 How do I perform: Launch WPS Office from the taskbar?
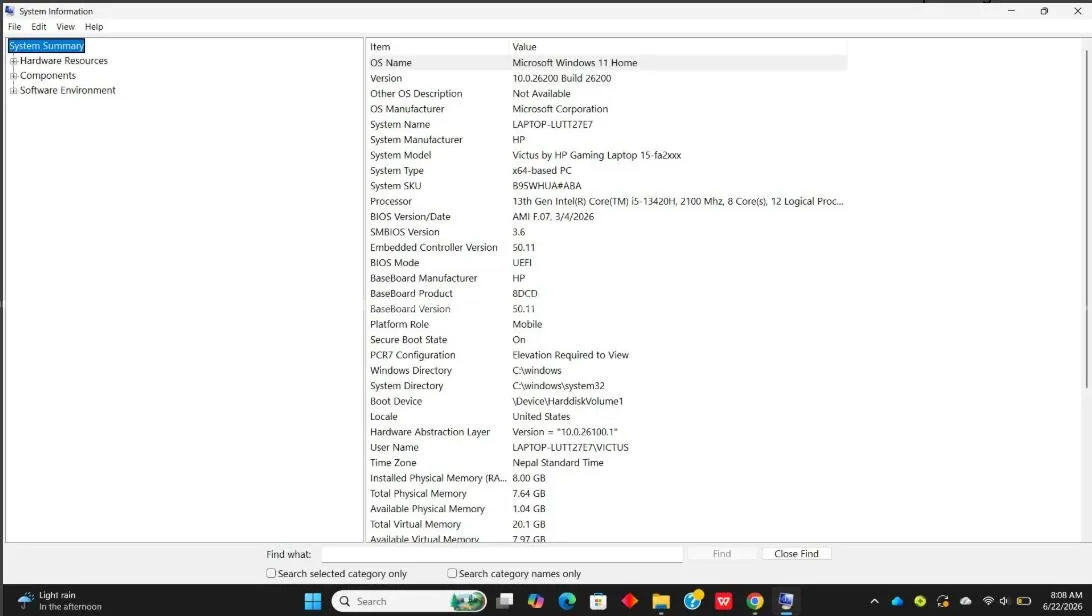[x=724, y=601]
